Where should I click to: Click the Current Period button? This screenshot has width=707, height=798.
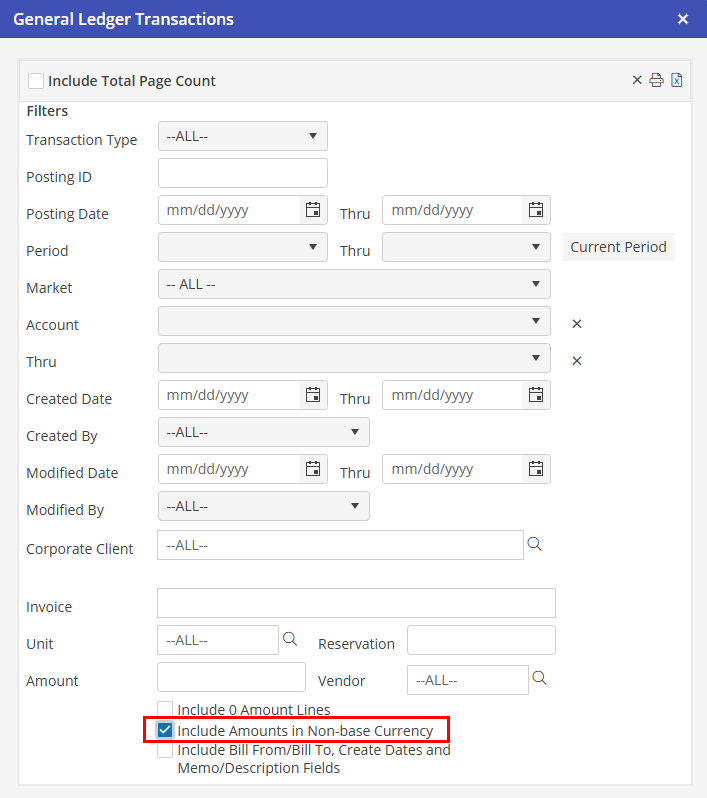(618, 247)
